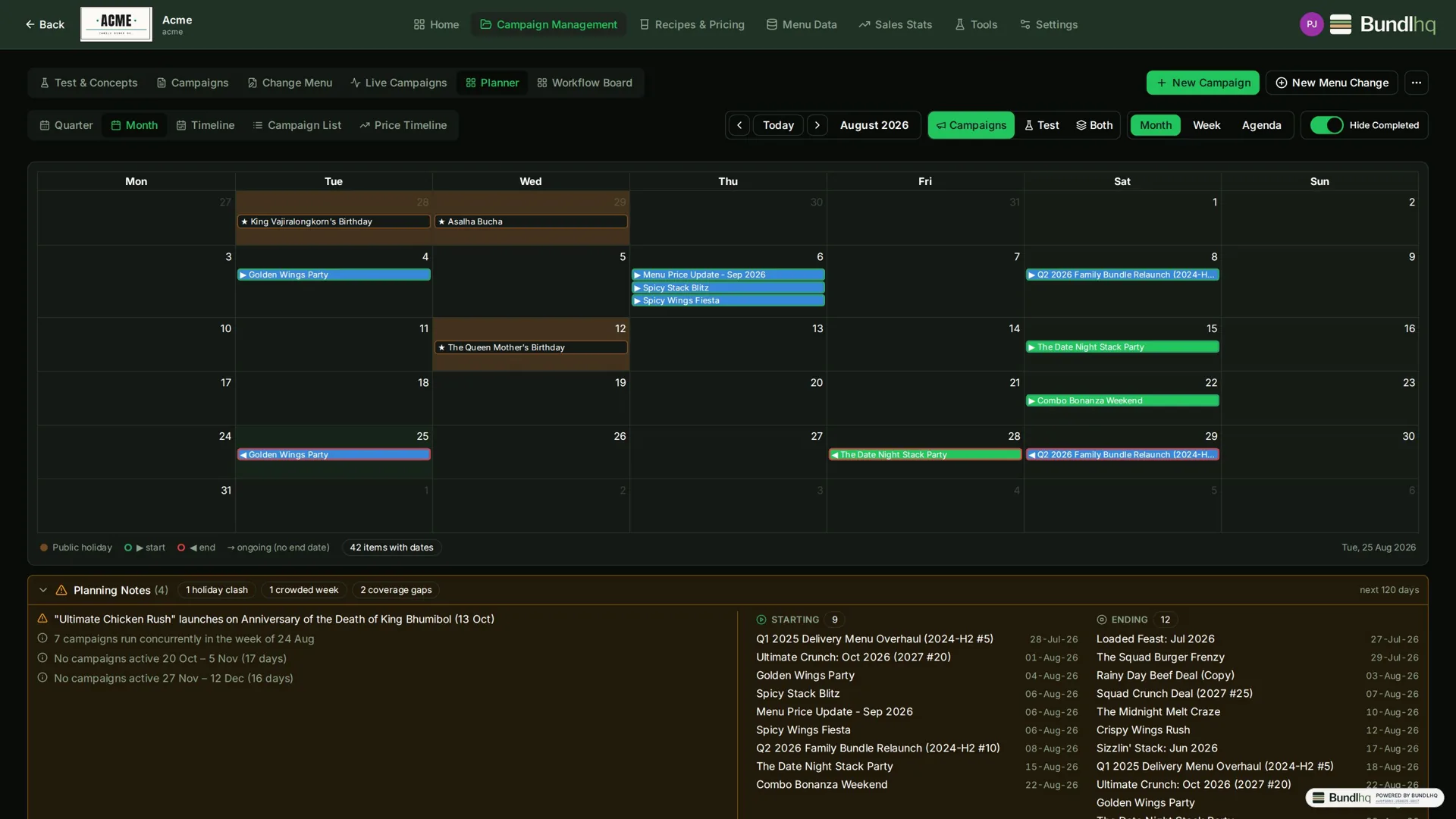1456x819 pixels.
Task: Open Recipes & Pricing section
Action: coord(692,24)
